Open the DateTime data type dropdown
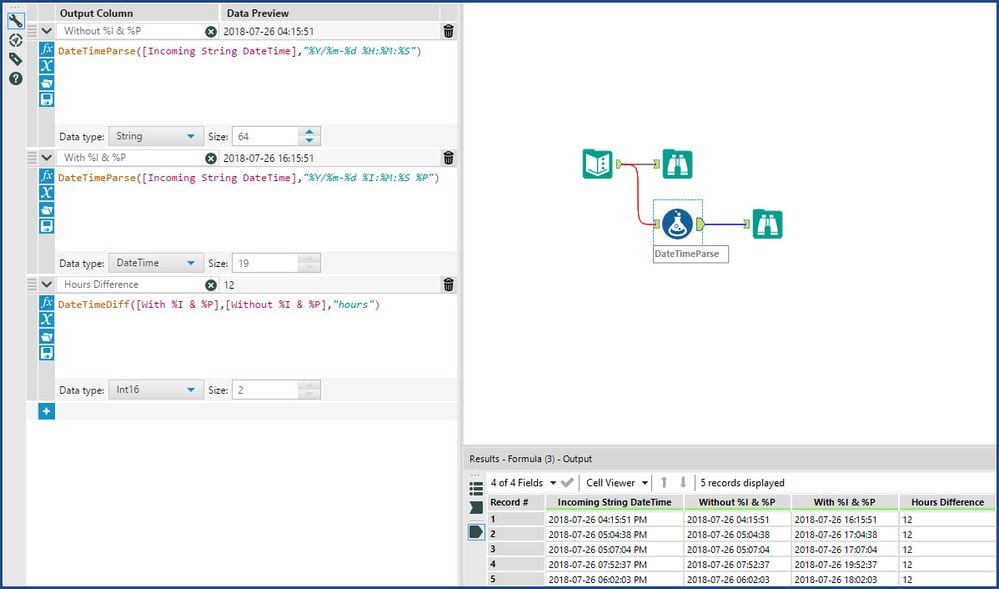 tap(156, 263)
